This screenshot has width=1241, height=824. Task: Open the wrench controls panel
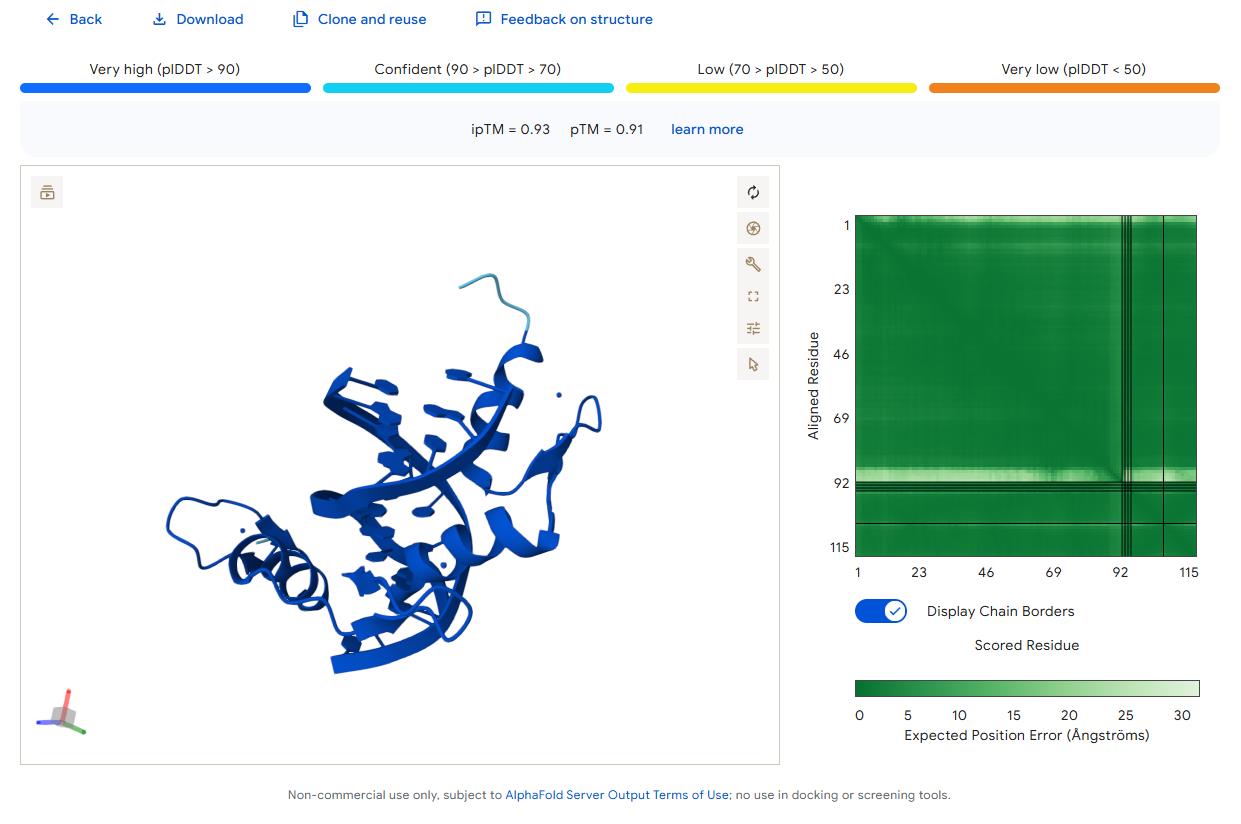753,263
